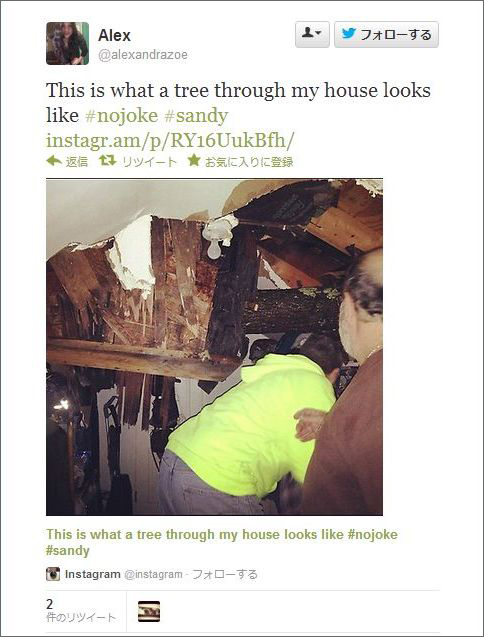484x637 pixels.
Task: Open the embedded tree damage photo
Action: (214, 347)
